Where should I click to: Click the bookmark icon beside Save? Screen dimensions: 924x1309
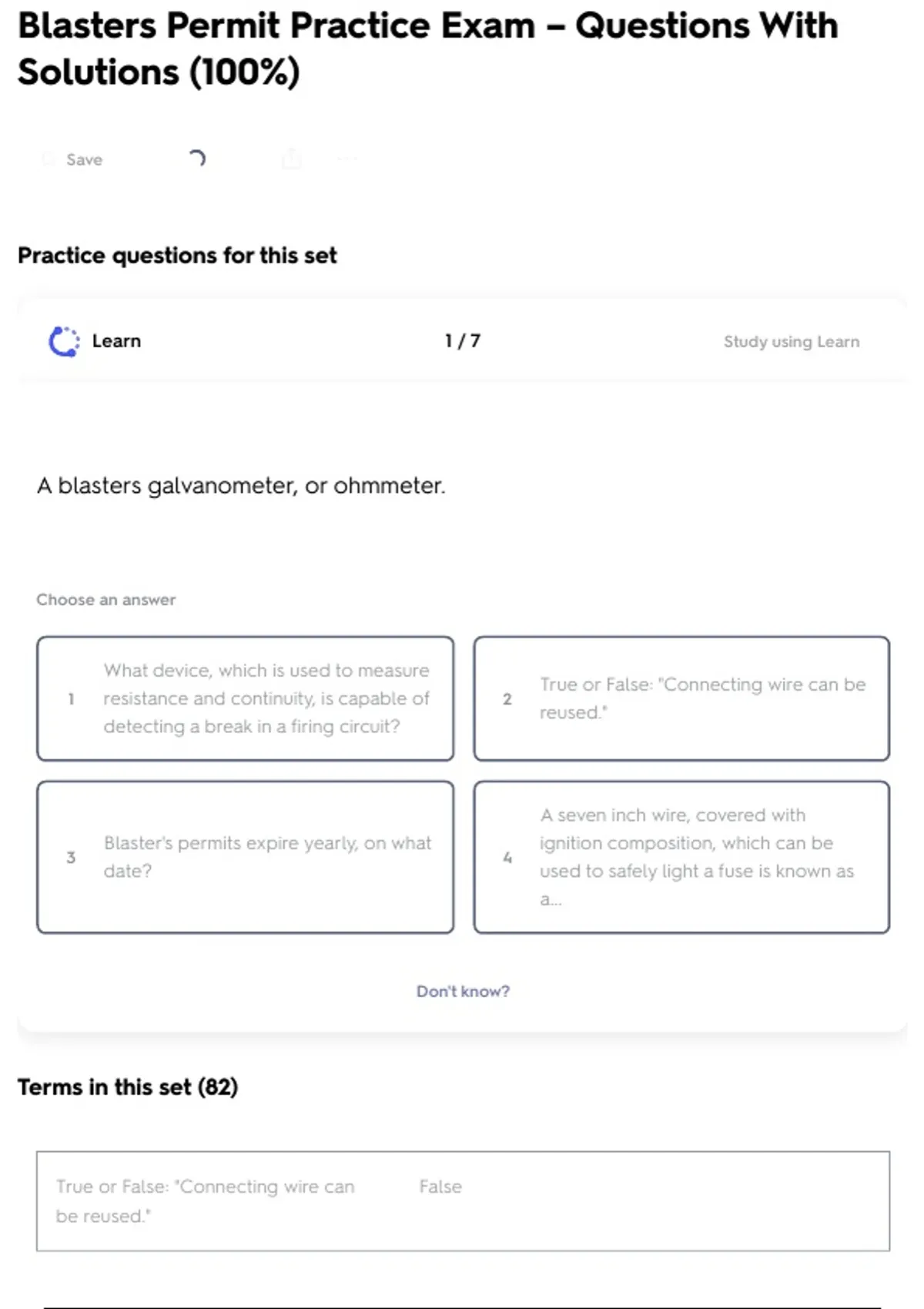pyautogui.click(x=49, y=159)
